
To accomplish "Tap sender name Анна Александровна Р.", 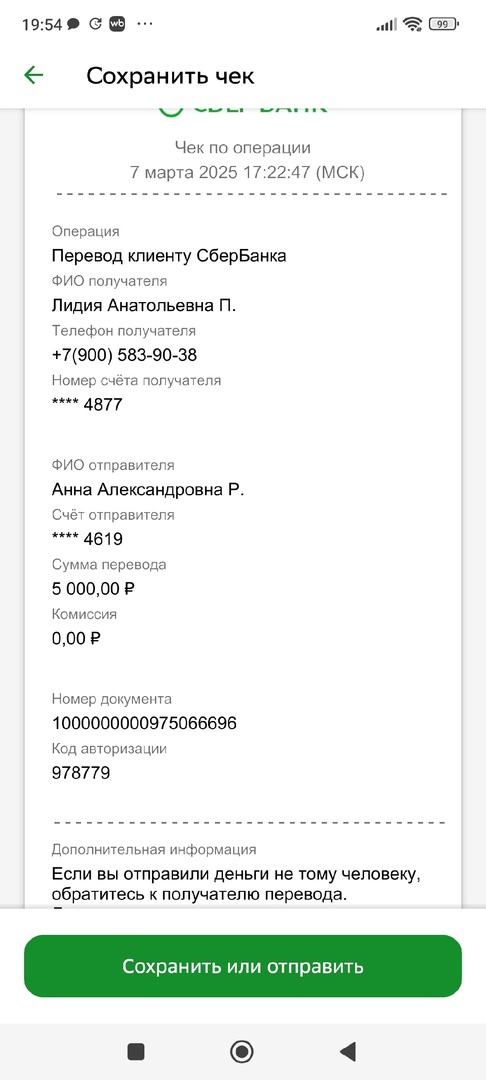I will coord(148,490).
